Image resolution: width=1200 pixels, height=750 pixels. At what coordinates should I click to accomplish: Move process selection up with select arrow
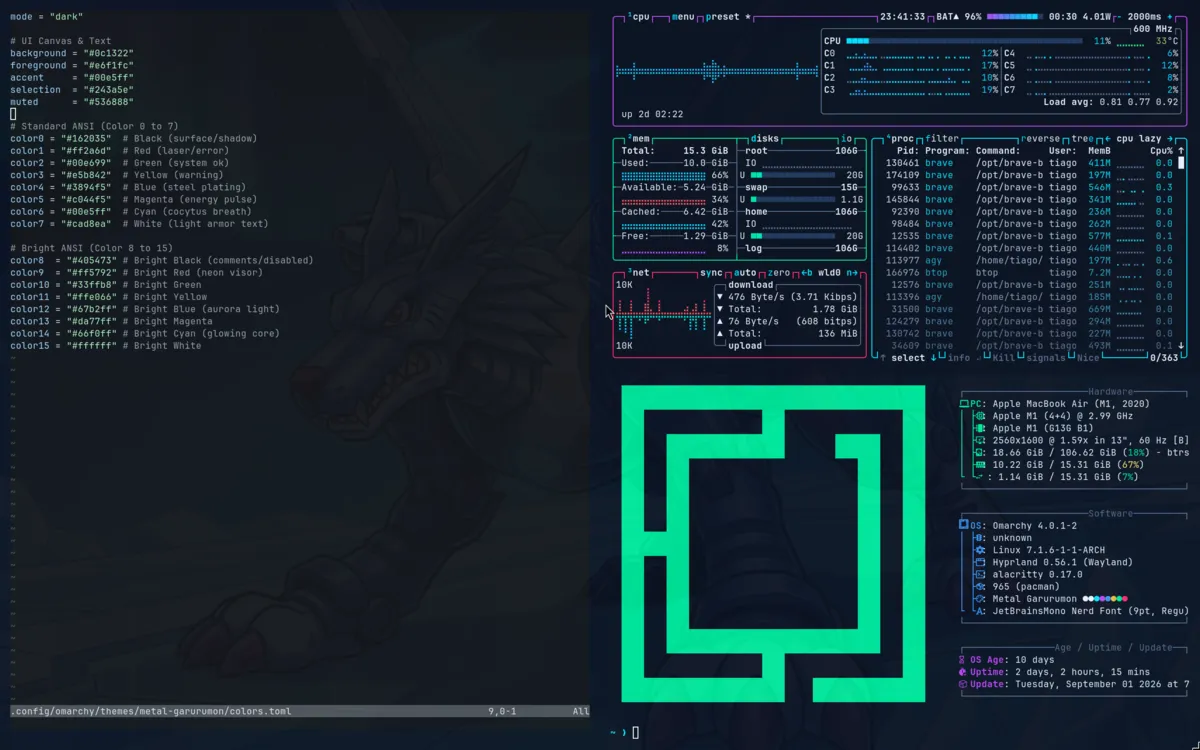(x=883, y=358)
